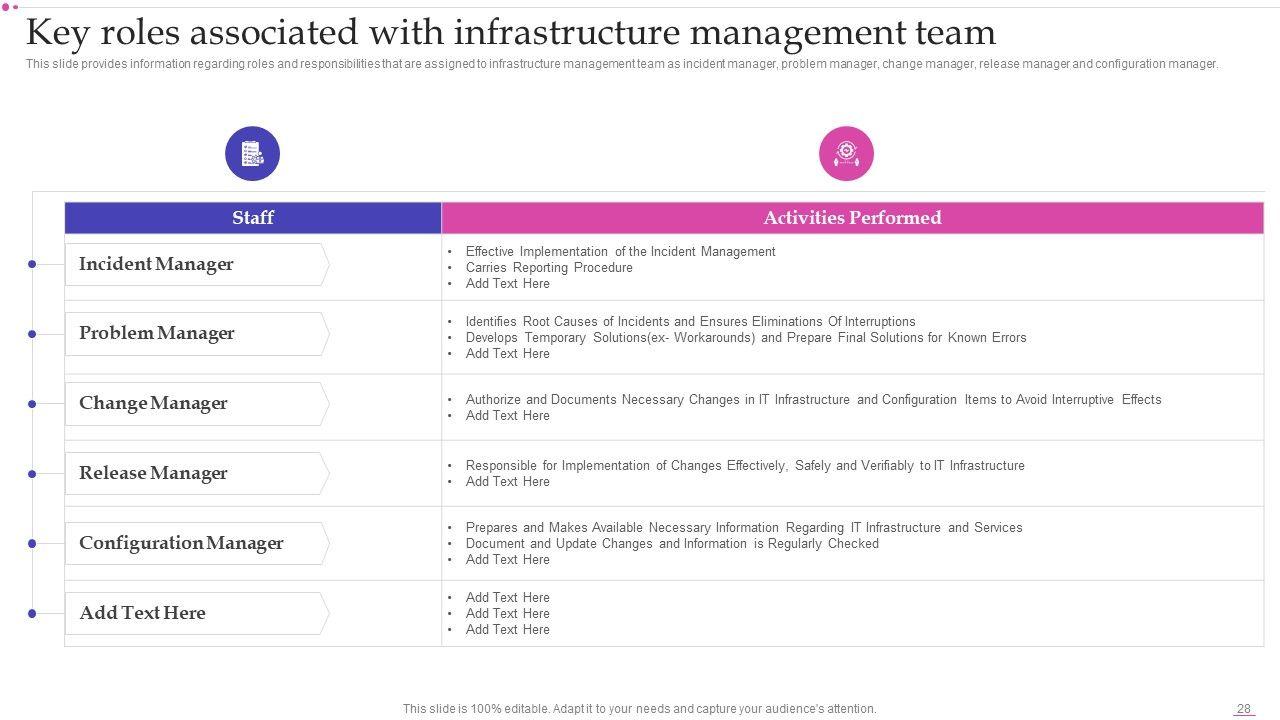
Task: Click the pink target icon above Activities
Action: (846, 154)
